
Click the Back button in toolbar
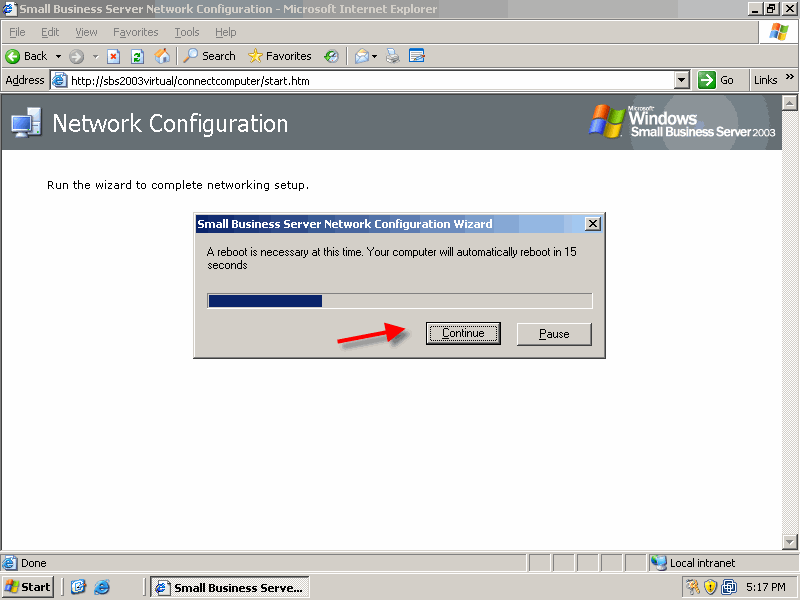click(27, 56)
